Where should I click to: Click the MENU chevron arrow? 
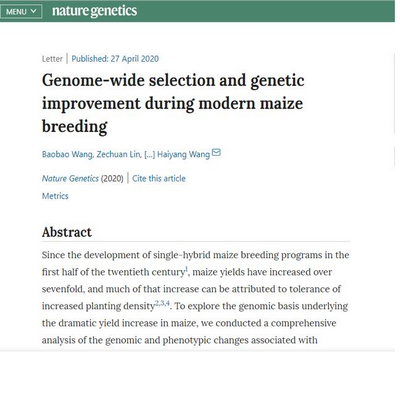(34, 11)
